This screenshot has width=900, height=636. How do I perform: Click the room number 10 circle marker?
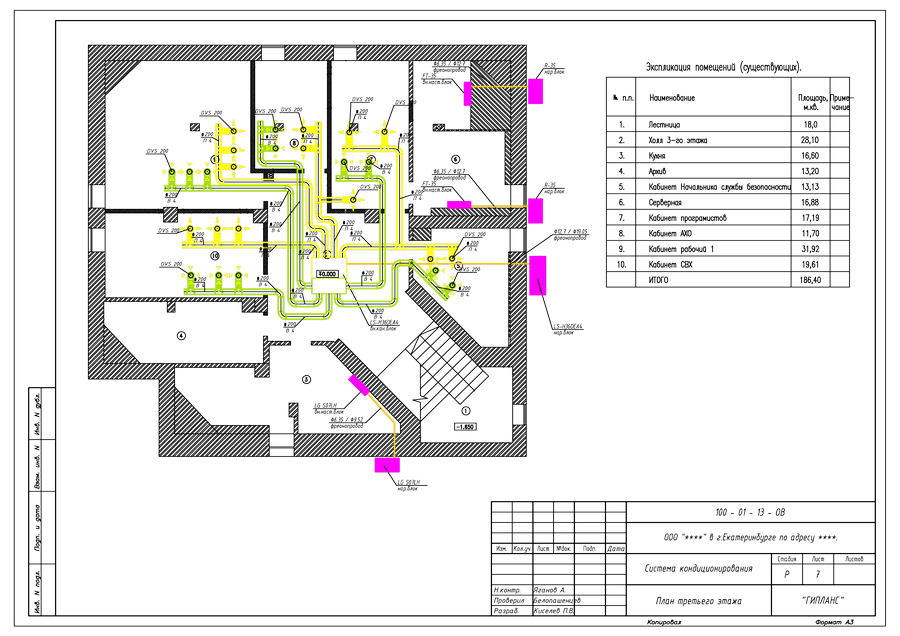tap(214, 256)
